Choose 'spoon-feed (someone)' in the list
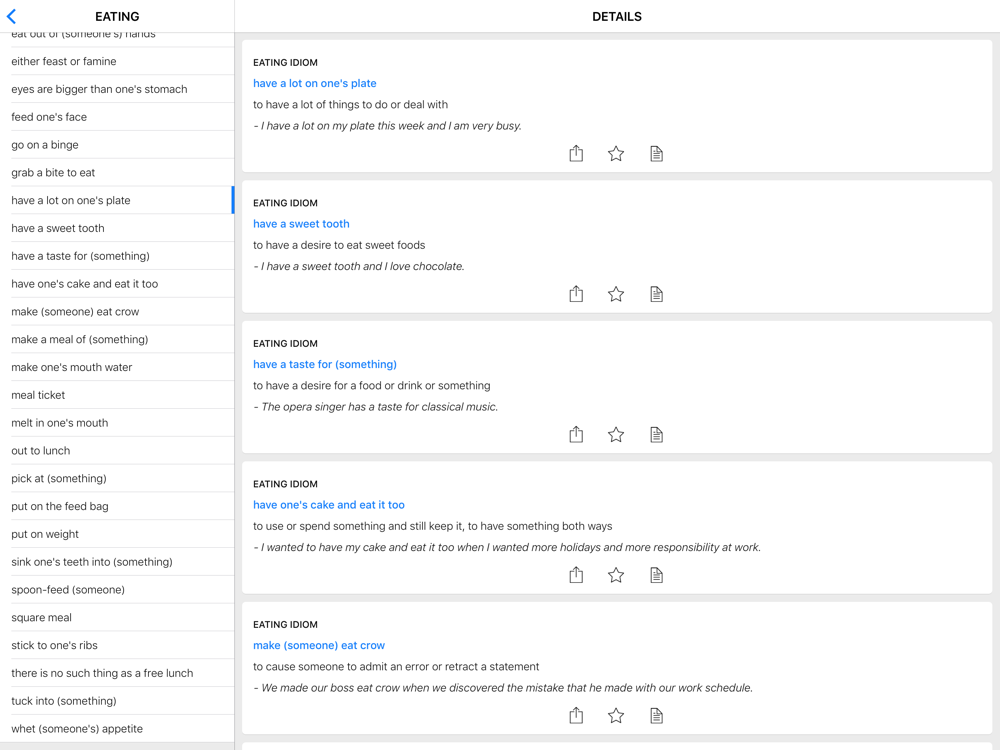 [x=68, y=589]
